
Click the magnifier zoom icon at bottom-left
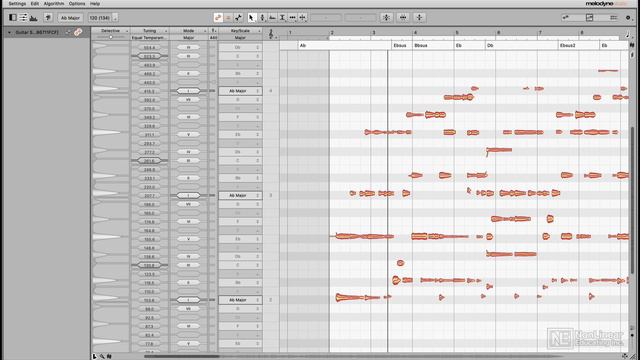[102, 356]
